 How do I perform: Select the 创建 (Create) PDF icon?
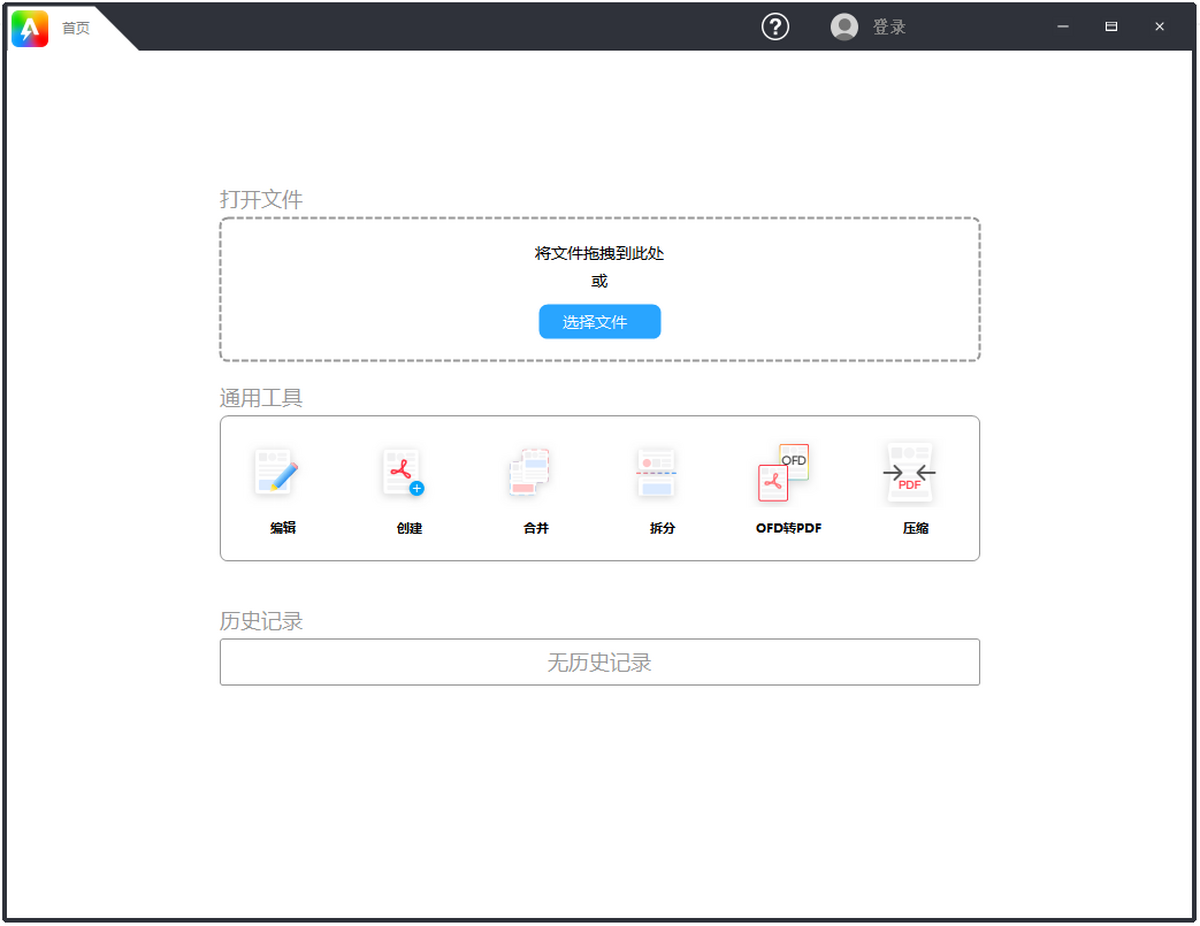(403, 472)
